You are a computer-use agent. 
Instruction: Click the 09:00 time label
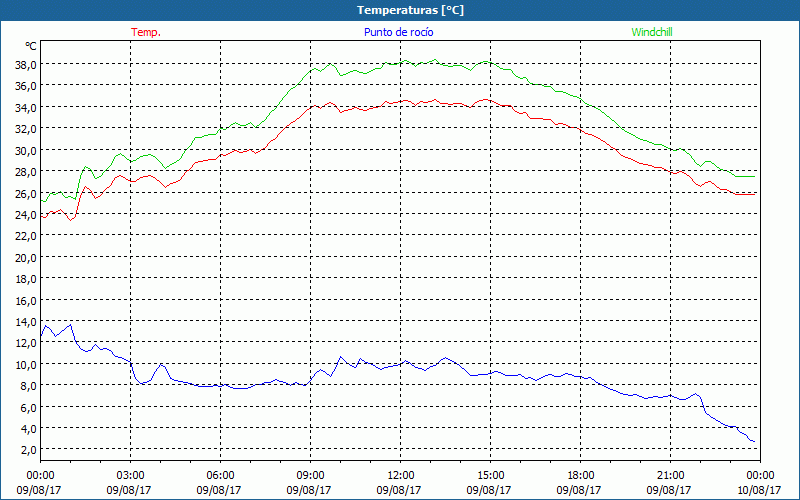310,476
